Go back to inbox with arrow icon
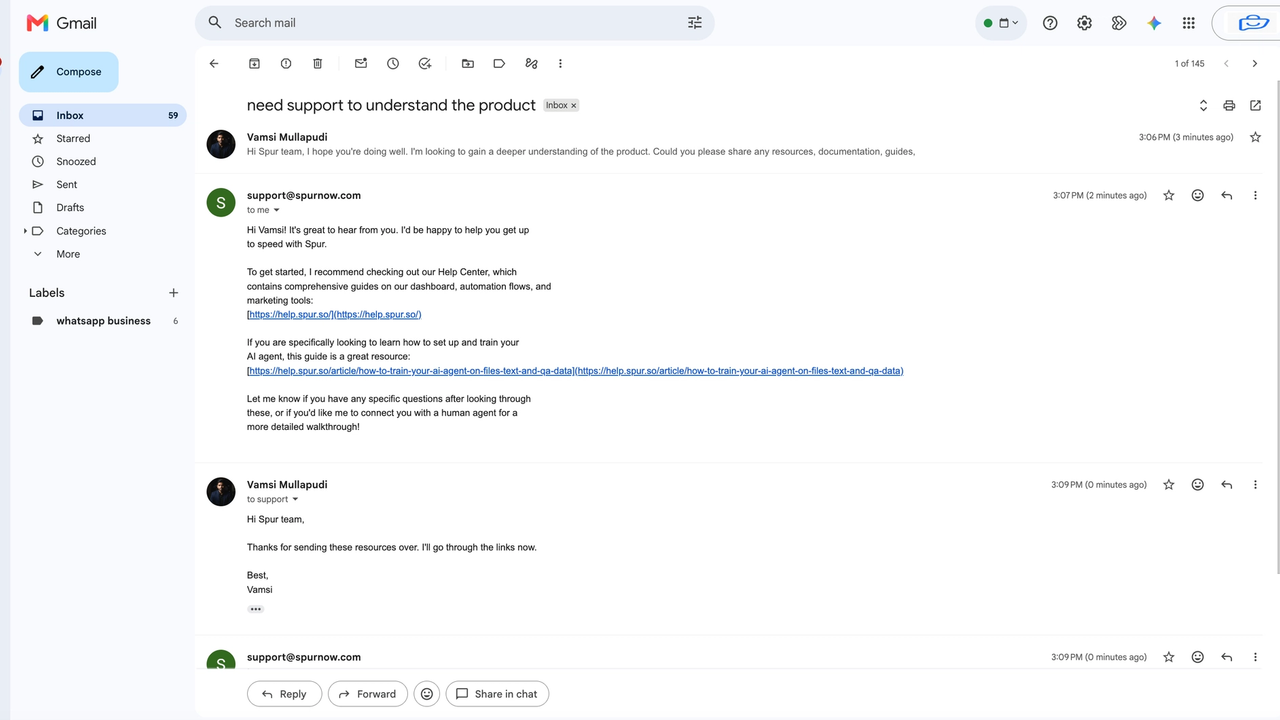The width and height of the screenshot is (1280, 720). (214, 63)
